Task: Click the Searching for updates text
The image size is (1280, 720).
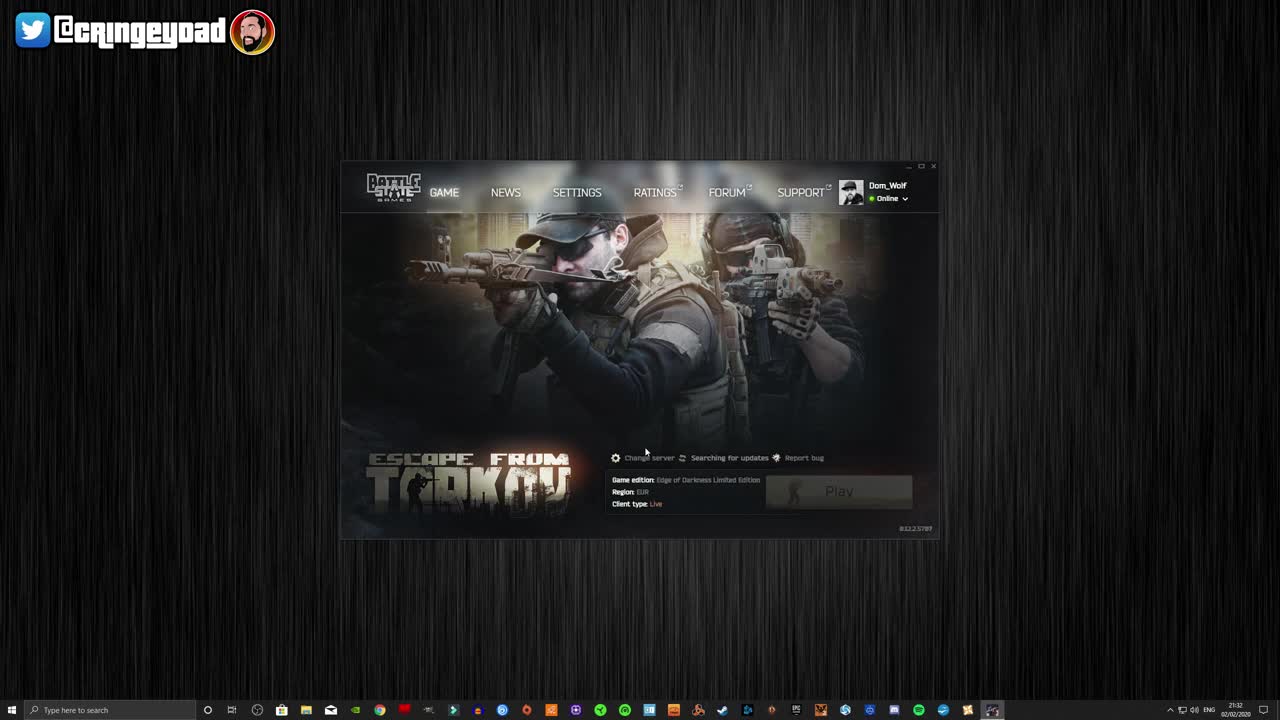Action: 730,458
